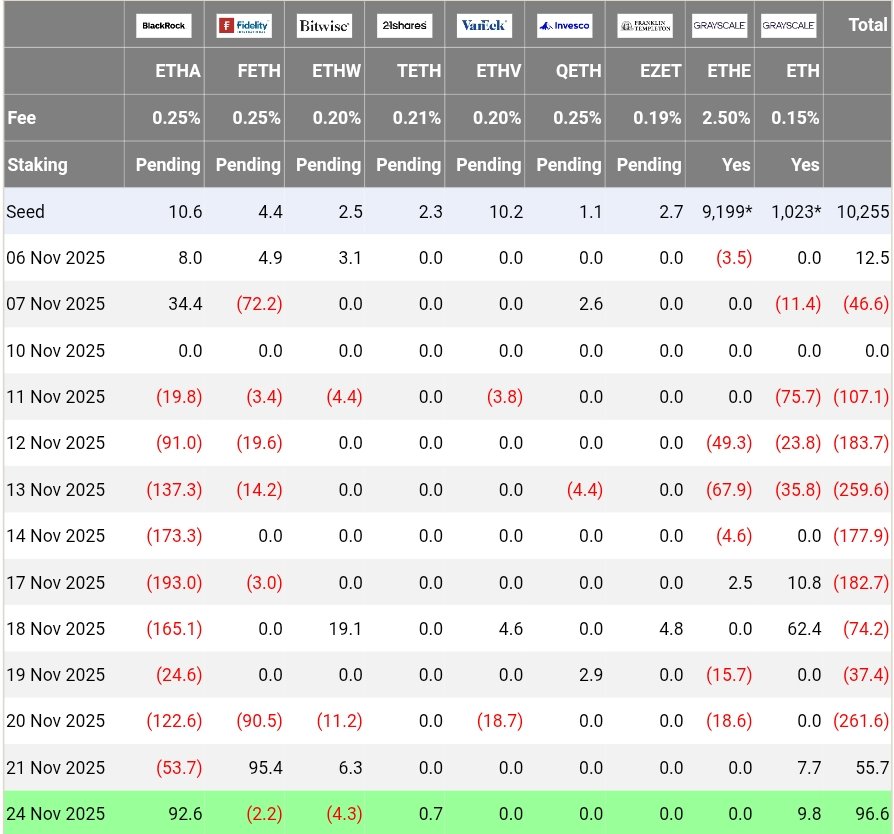Click the Fee row label
The image size is (894, 834).
[x=21, y=118]
